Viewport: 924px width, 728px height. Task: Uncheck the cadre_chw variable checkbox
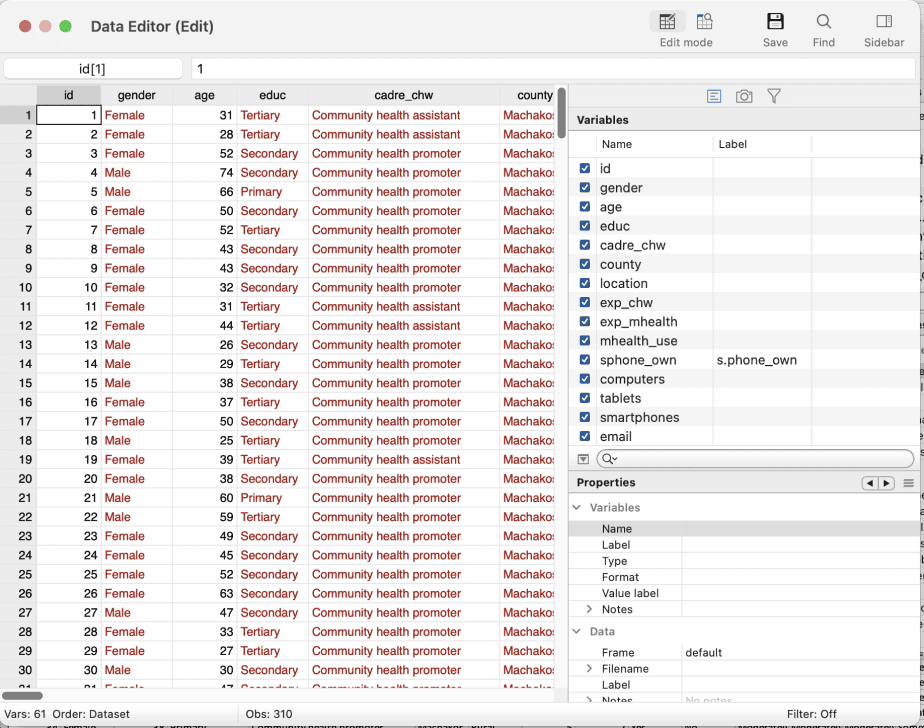(x=585, y=245)
